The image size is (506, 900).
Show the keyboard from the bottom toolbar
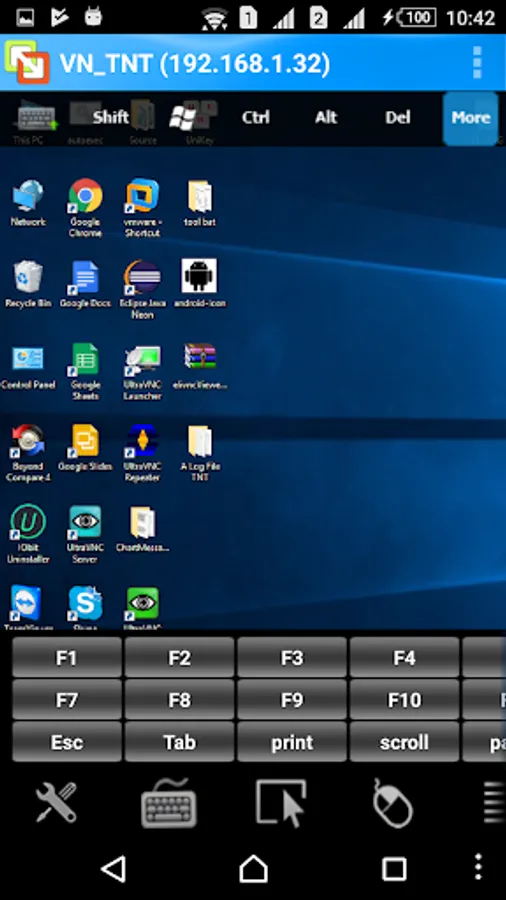[x=169, y=802]
